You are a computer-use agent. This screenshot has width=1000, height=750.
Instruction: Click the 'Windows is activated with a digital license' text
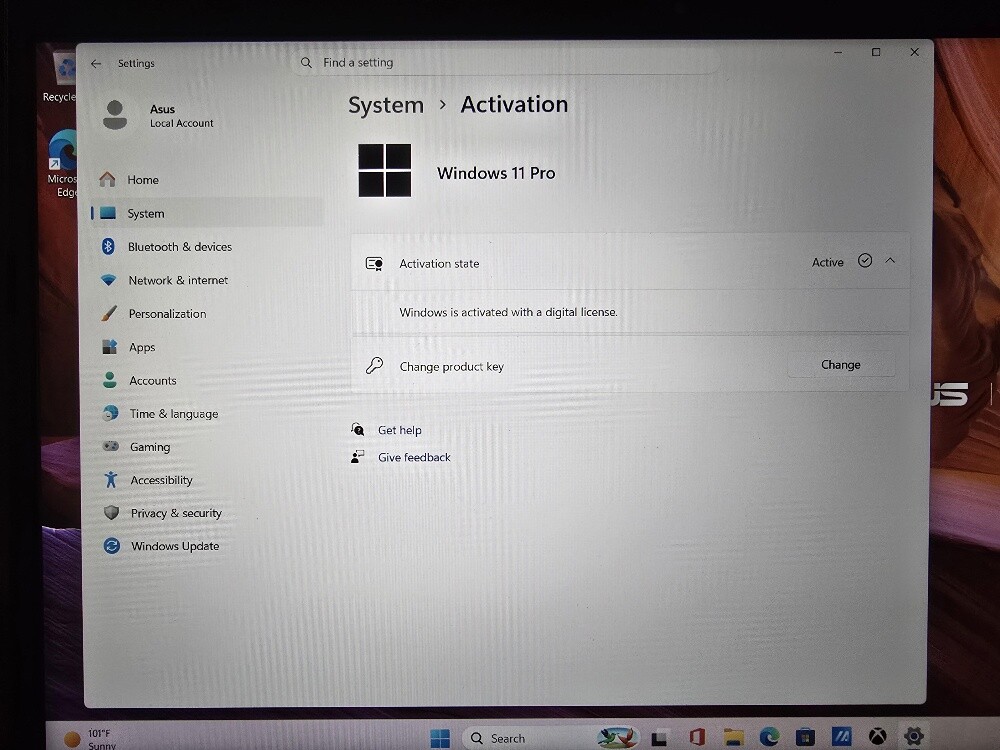coord(508,312)
